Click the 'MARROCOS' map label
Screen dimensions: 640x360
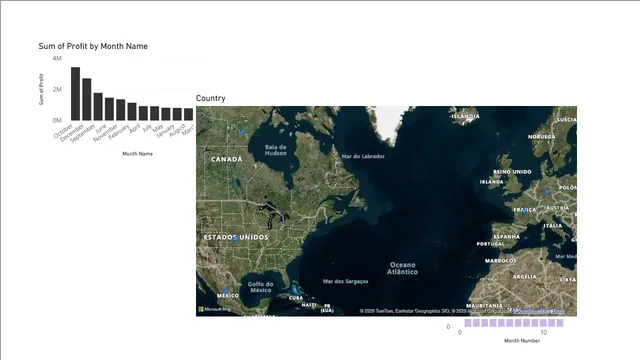(501, 260)
